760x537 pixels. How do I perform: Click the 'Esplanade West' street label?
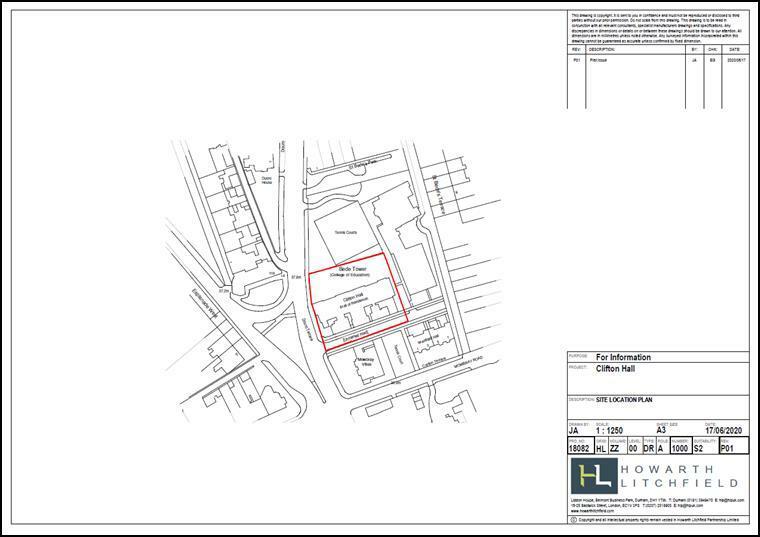point(203,303)
